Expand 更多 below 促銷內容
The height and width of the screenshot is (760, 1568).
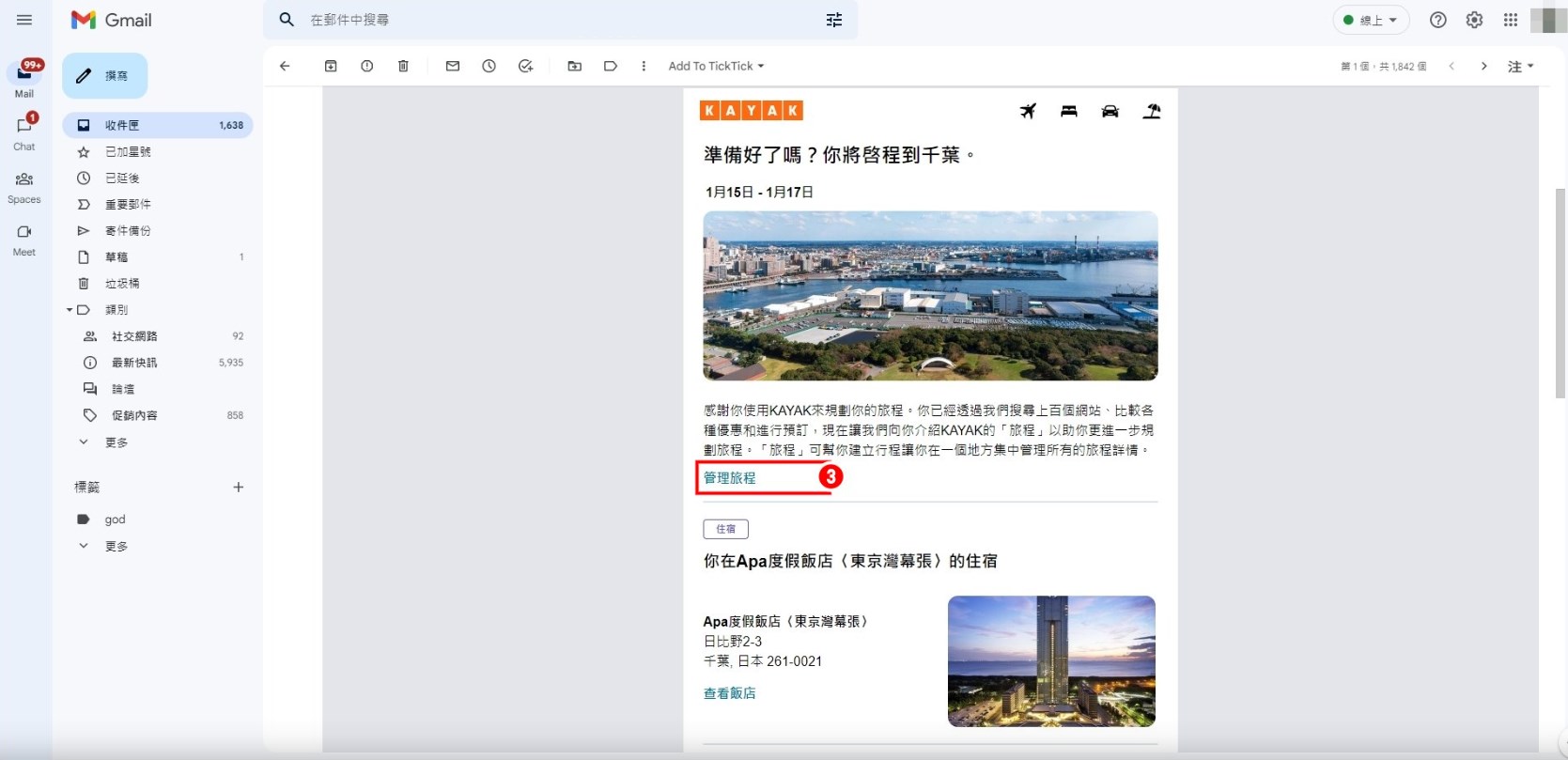coord(116,442)
